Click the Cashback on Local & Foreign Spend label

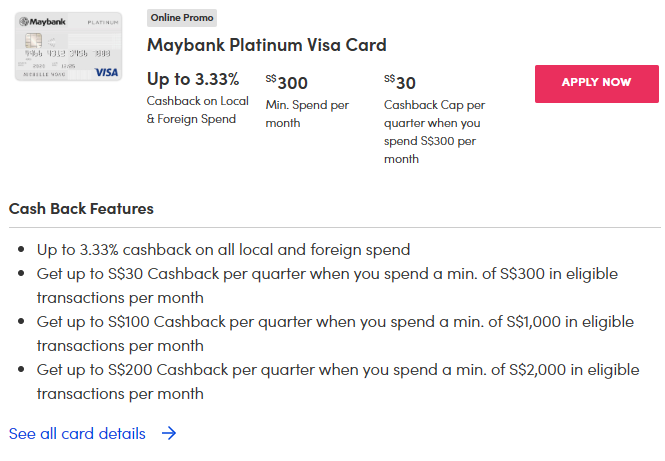coord(197,110)
